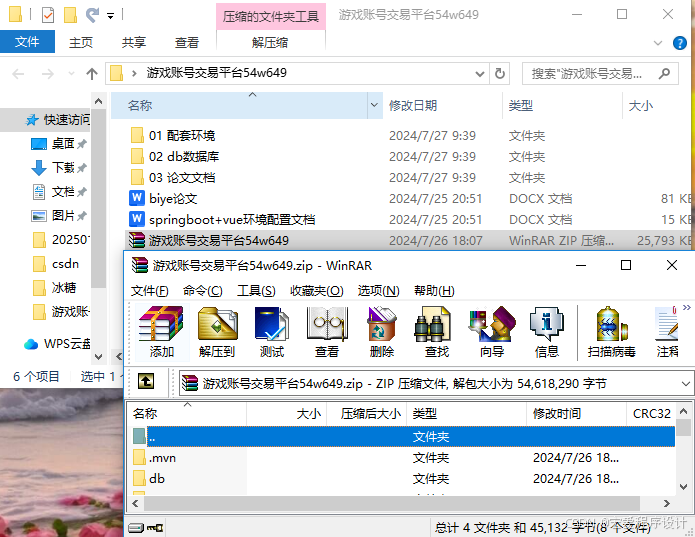Switch to the 主页 ribbon tab
The height and width of the screenshot is (537, 695).
tap(81, 43)
